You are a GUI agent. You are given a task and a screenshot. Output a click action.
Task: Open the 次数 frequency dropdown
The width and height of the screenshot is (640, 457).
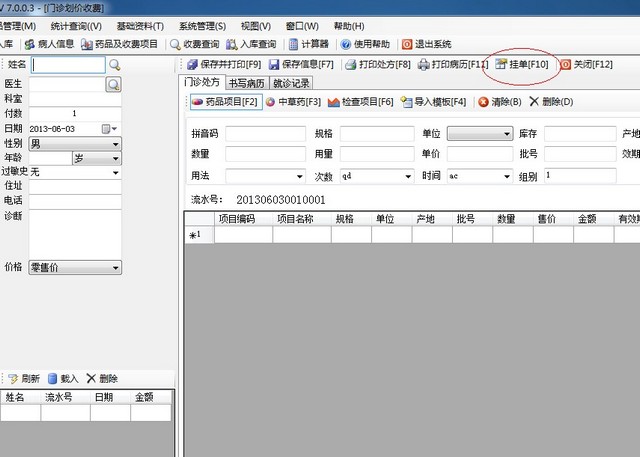tap(408, 176)
